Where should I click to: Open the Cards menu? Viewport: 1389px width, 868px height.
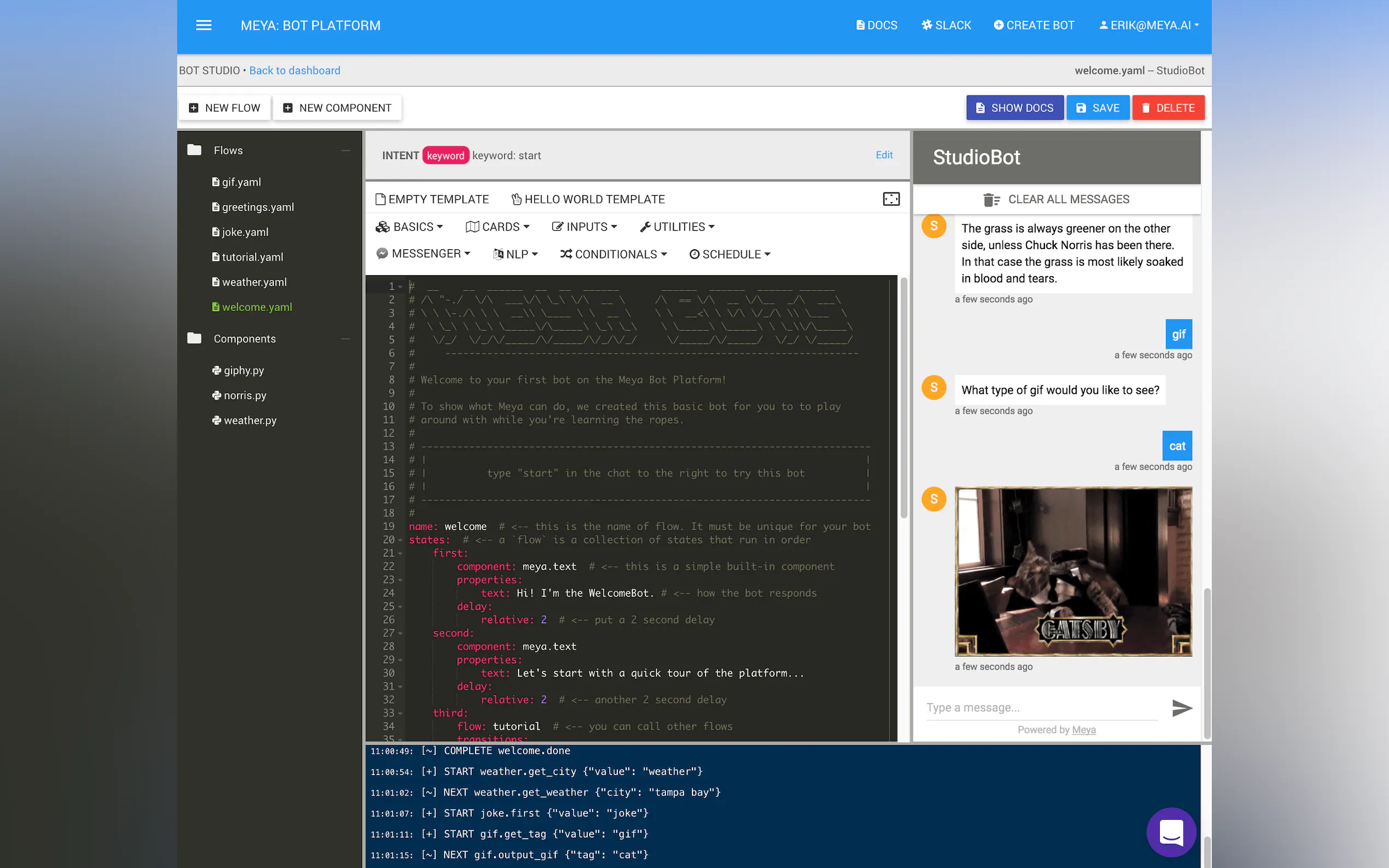click(x=497, y=227)
